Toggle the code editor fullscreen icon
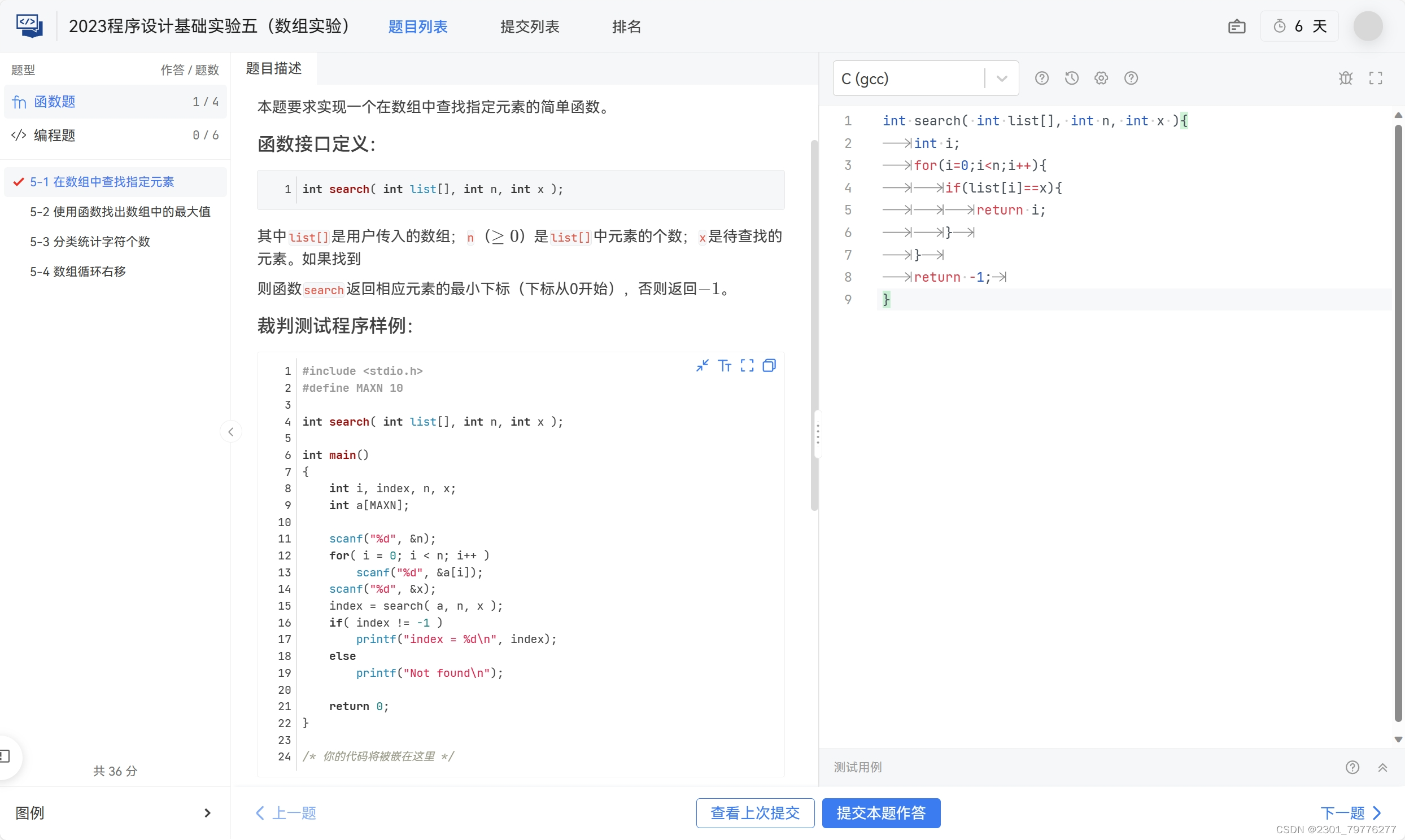 tap(1376, 78)
